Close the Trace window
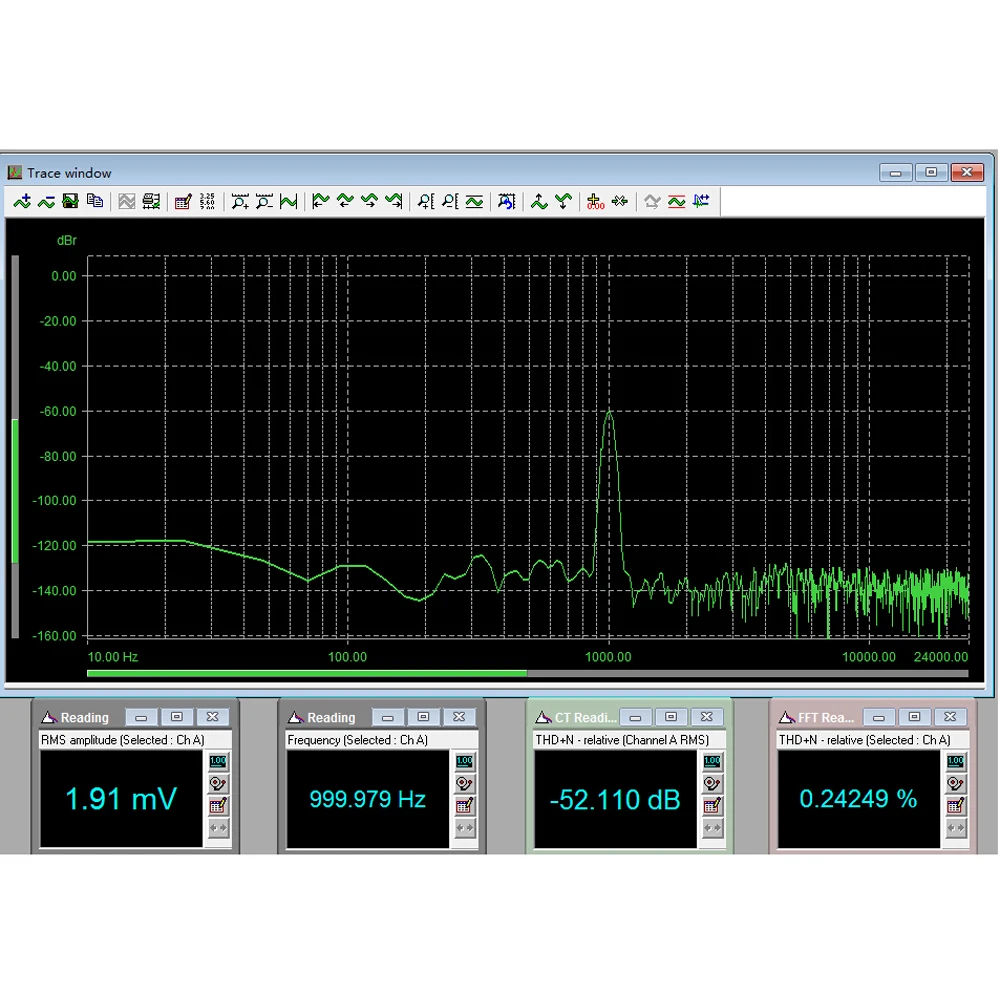This screenshot has height=1000, width=1000. click(x=967, y=172)
